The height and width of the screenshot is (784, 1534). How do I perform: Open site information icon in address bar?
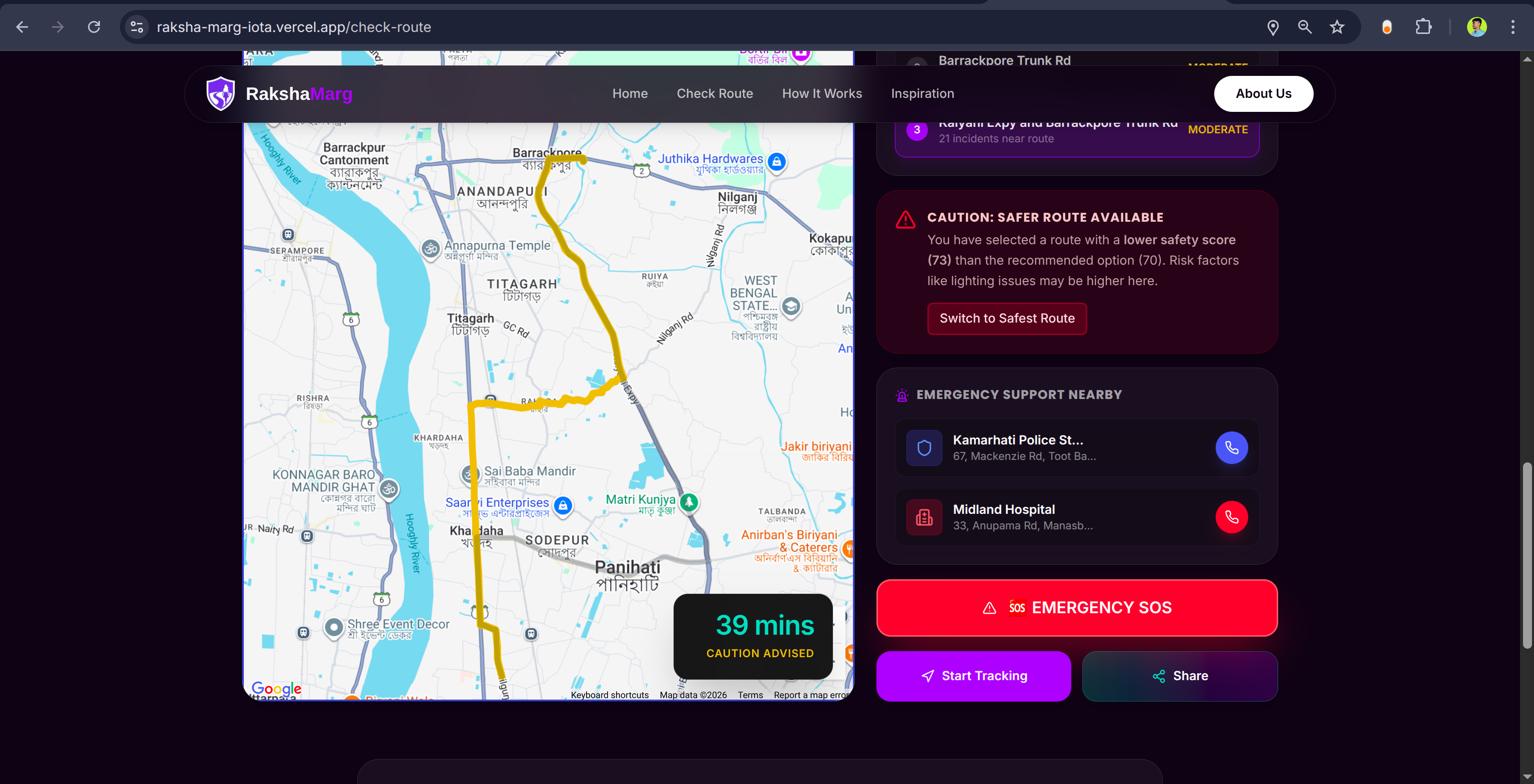137,27
